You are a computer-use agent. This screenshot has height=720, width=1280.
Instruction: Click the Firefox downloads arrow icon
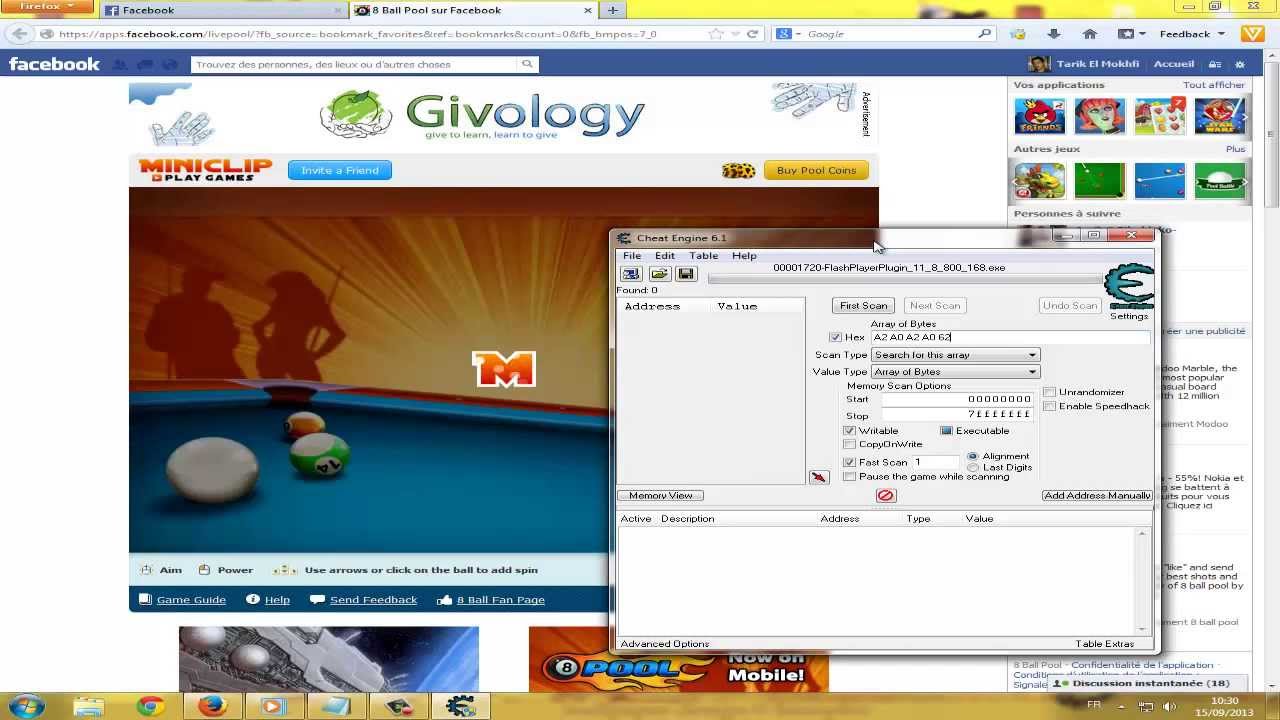coord(1054,34)
